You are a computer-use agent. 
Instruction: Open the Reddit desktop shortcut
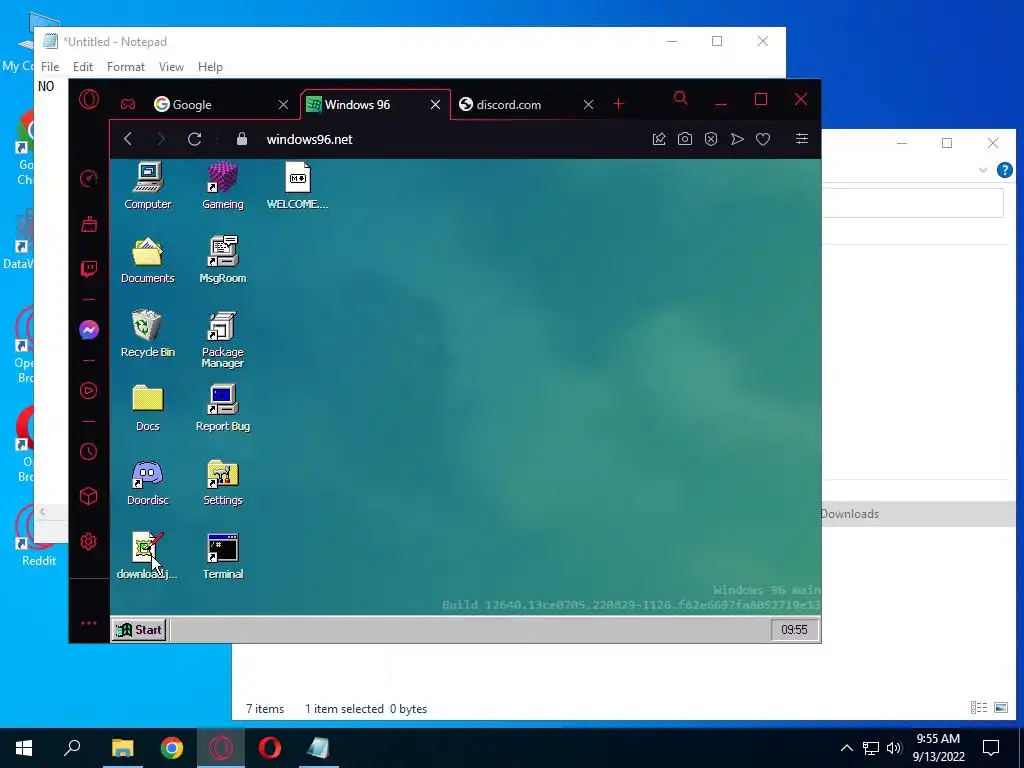[x=38, y=536]
